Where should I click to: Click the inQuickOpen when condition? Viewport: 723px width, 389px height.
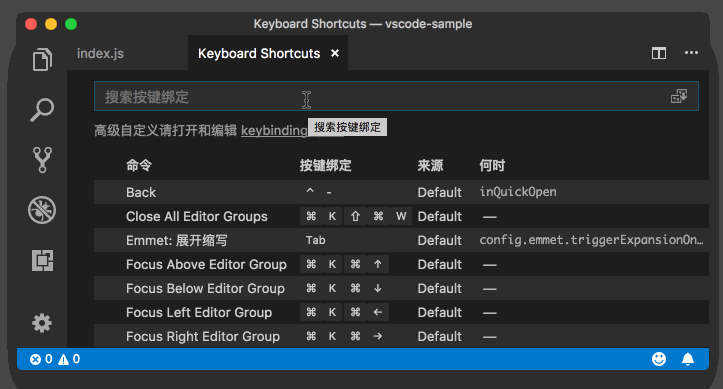[518, 192]
